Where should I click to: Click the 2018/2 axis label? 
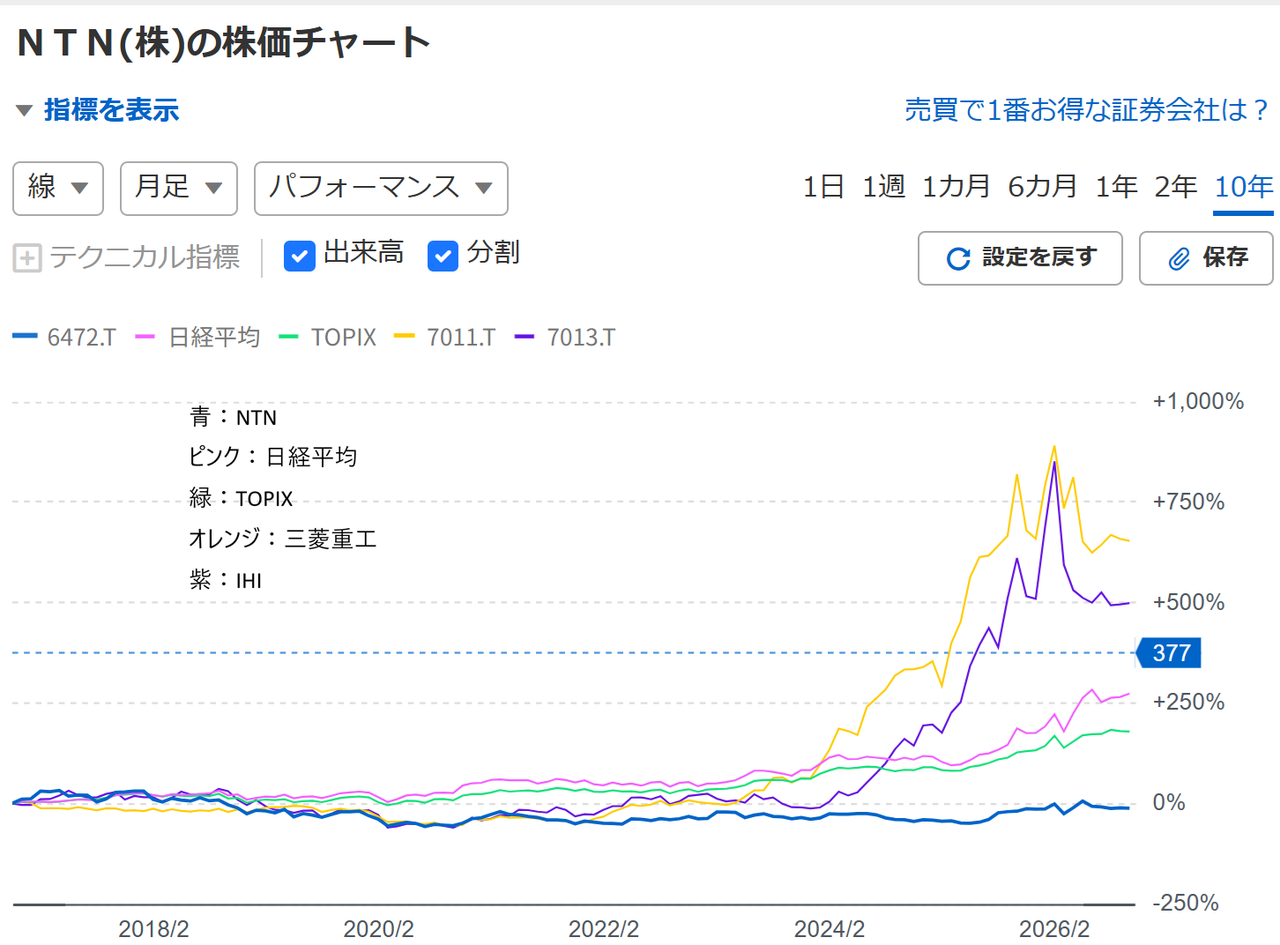[x=153, y=927]
